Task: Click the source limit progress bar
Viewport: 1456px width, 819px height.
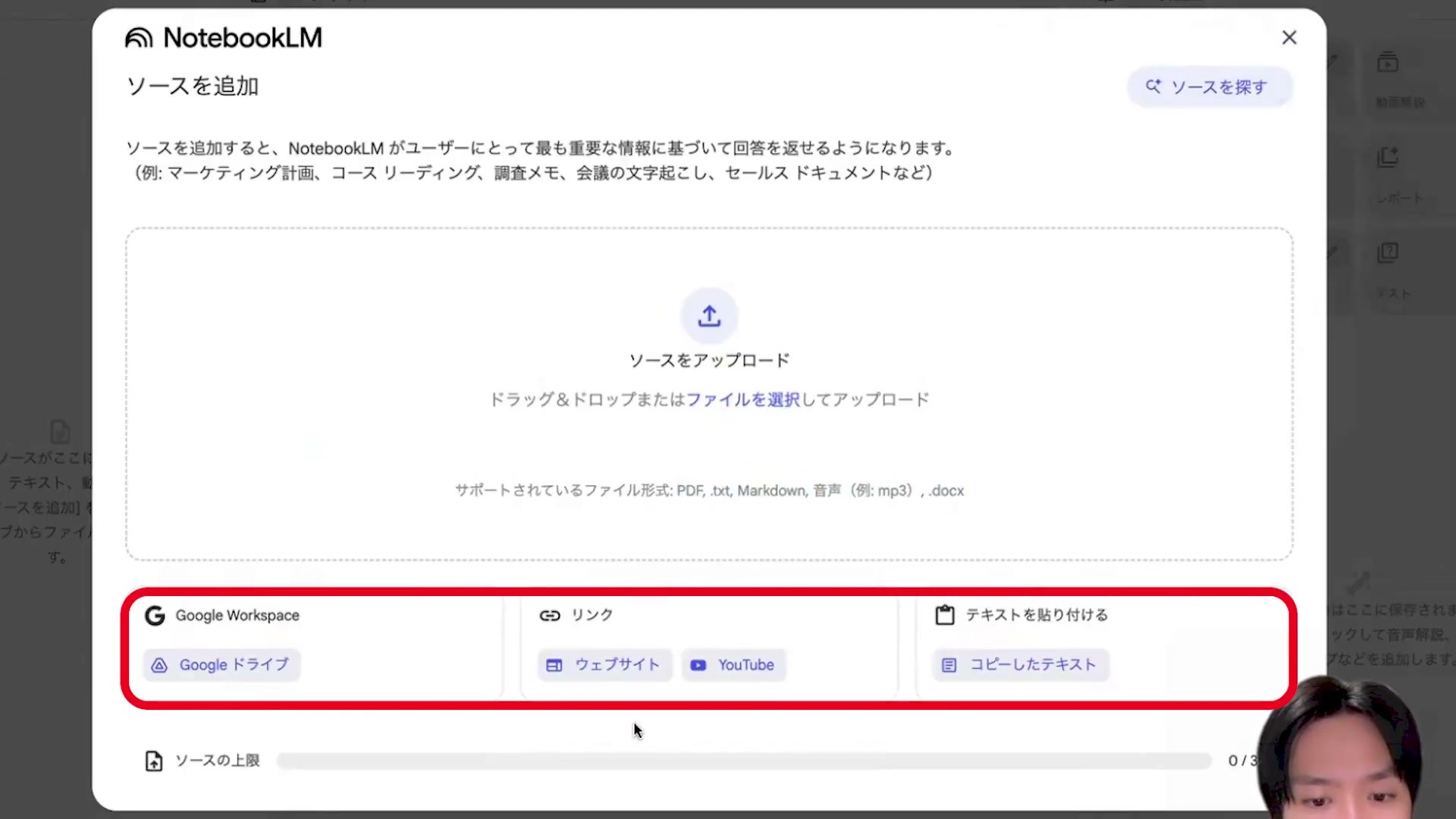Action: [744, 761]
